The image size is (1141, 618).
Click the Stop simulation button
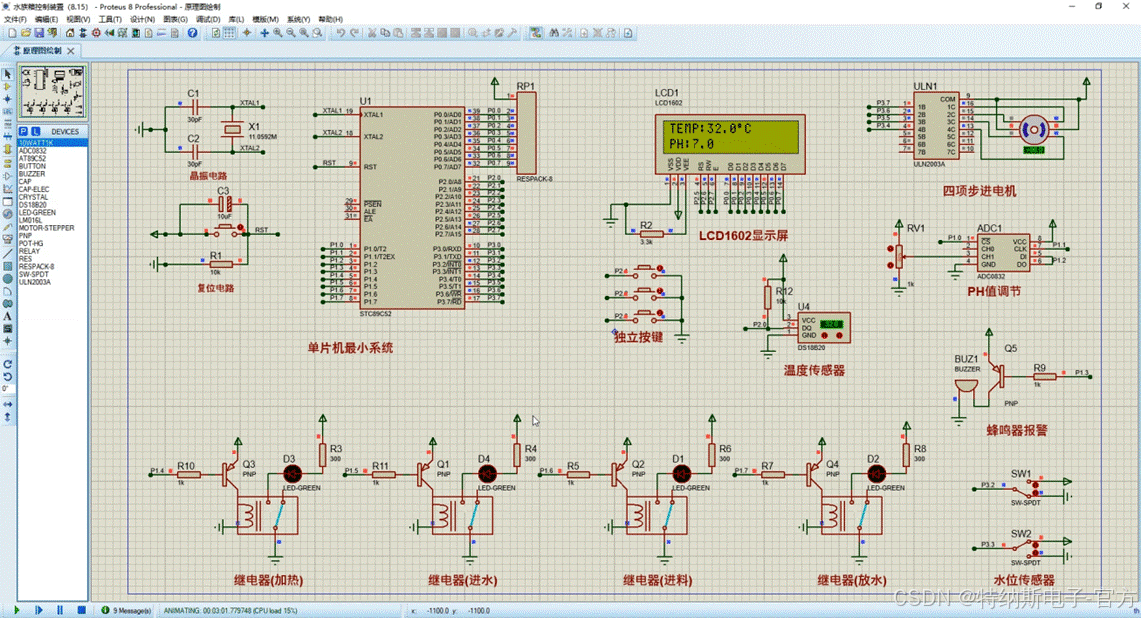tap(82, 610)
